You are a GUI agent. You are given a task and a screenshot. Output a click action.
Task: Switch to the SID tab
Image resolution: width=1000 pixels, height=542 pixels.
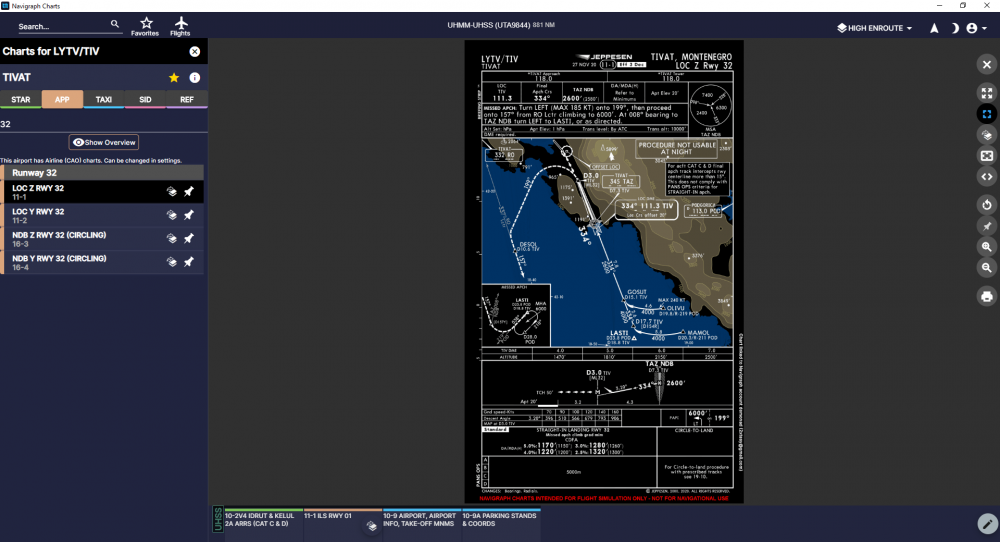click(145, 99)
